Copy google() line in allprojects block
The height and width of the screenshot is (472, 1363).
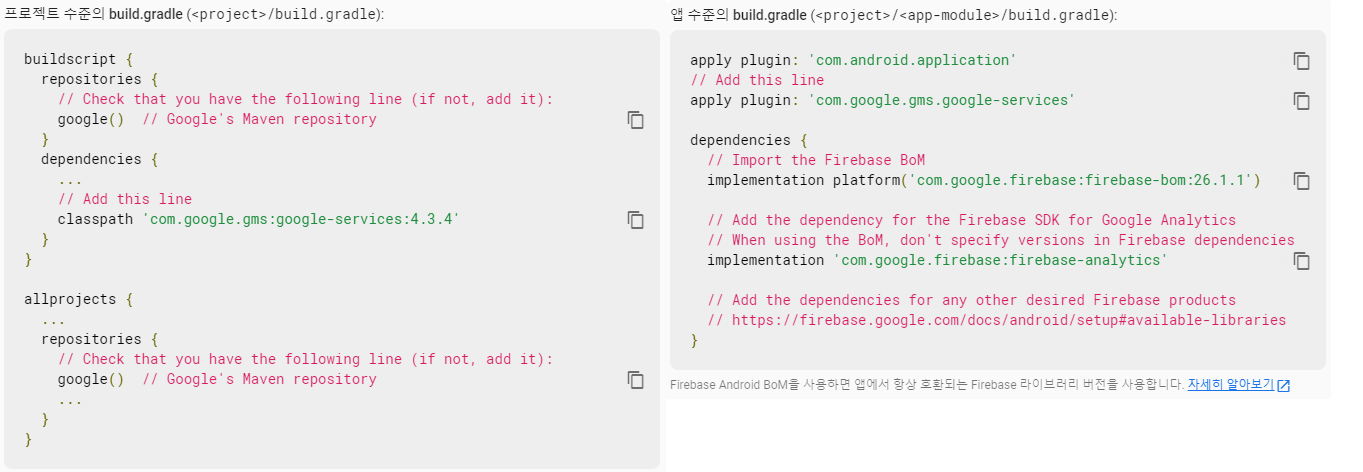pos(635,380)
